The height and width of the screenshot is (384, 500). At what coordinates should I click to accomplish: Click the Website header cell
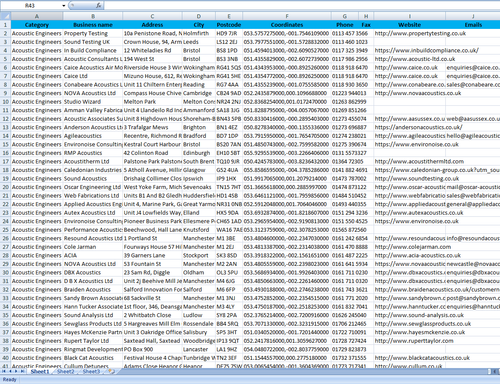point(409,25)
